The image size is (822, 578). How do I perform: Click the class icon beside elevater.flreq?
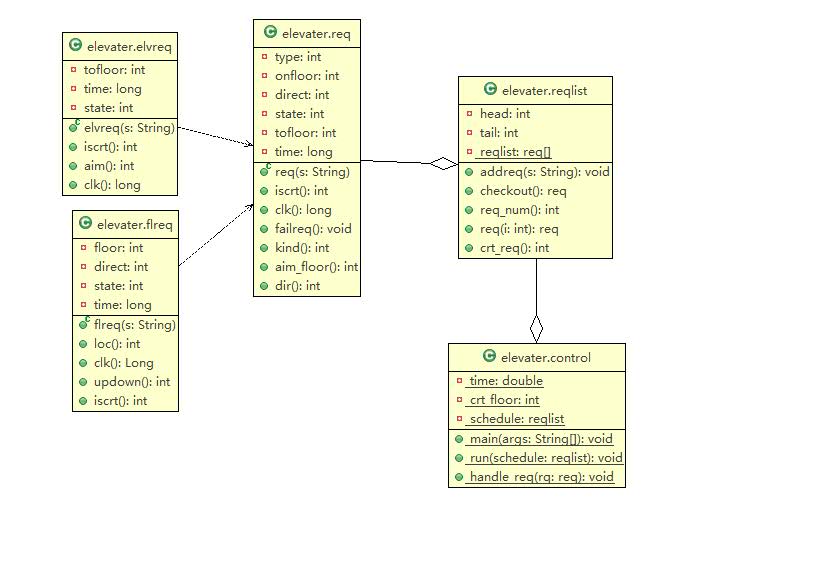pyautogui.click(x=85, y=223)
